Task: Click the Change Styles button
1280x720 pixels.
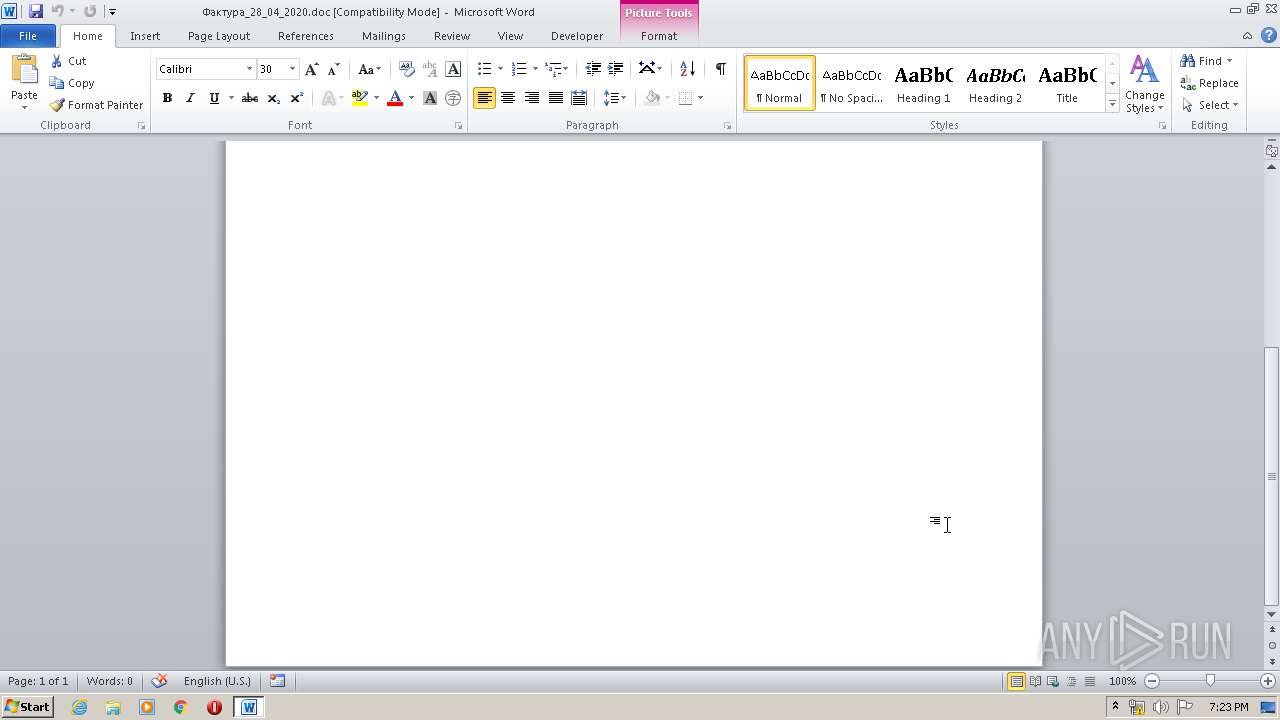Action: (x=1145, y=84)
